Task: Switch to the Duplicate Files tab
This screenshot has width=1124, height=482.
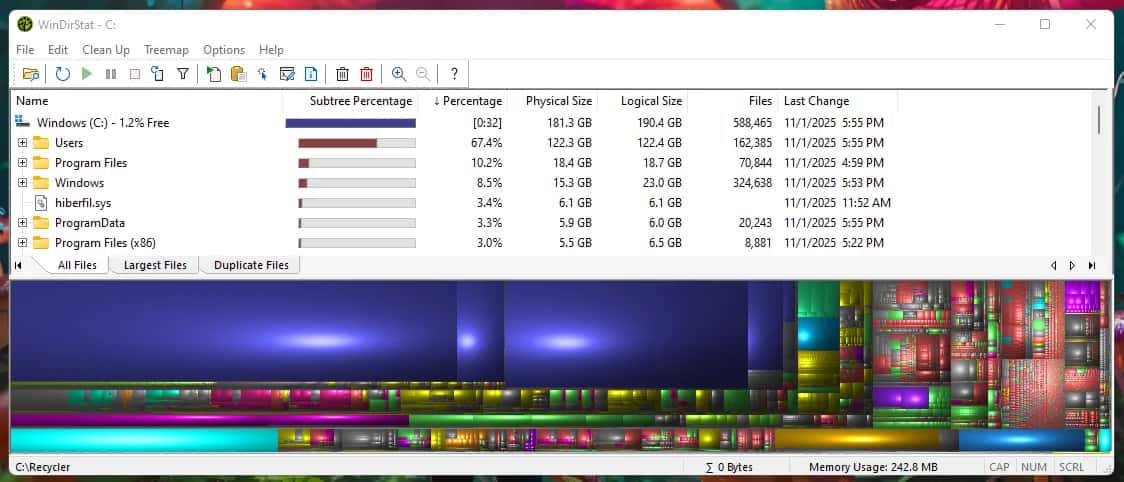Action: tap(251, 266)
